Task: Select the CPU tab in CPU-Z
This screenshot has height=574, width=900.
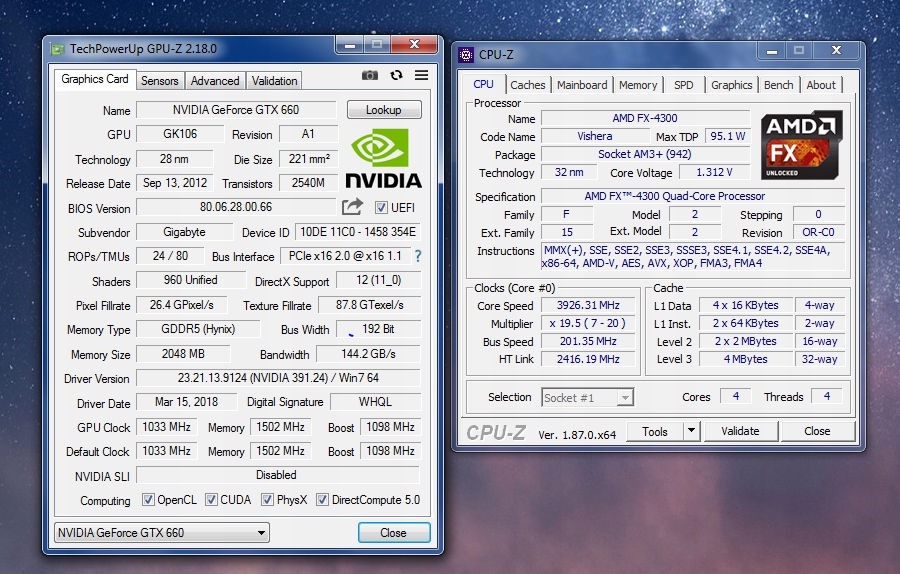Action: pos(483,84)
